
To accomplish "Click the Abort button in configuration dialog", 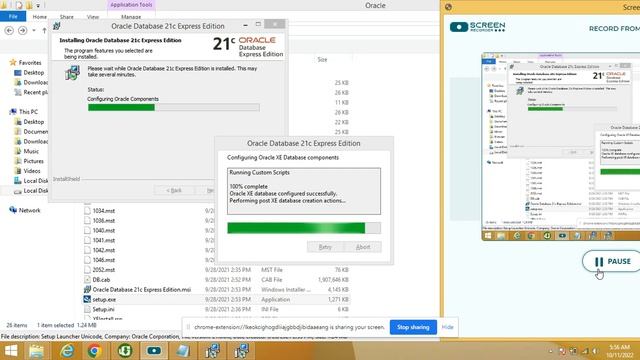I will [x=363, y=247].
